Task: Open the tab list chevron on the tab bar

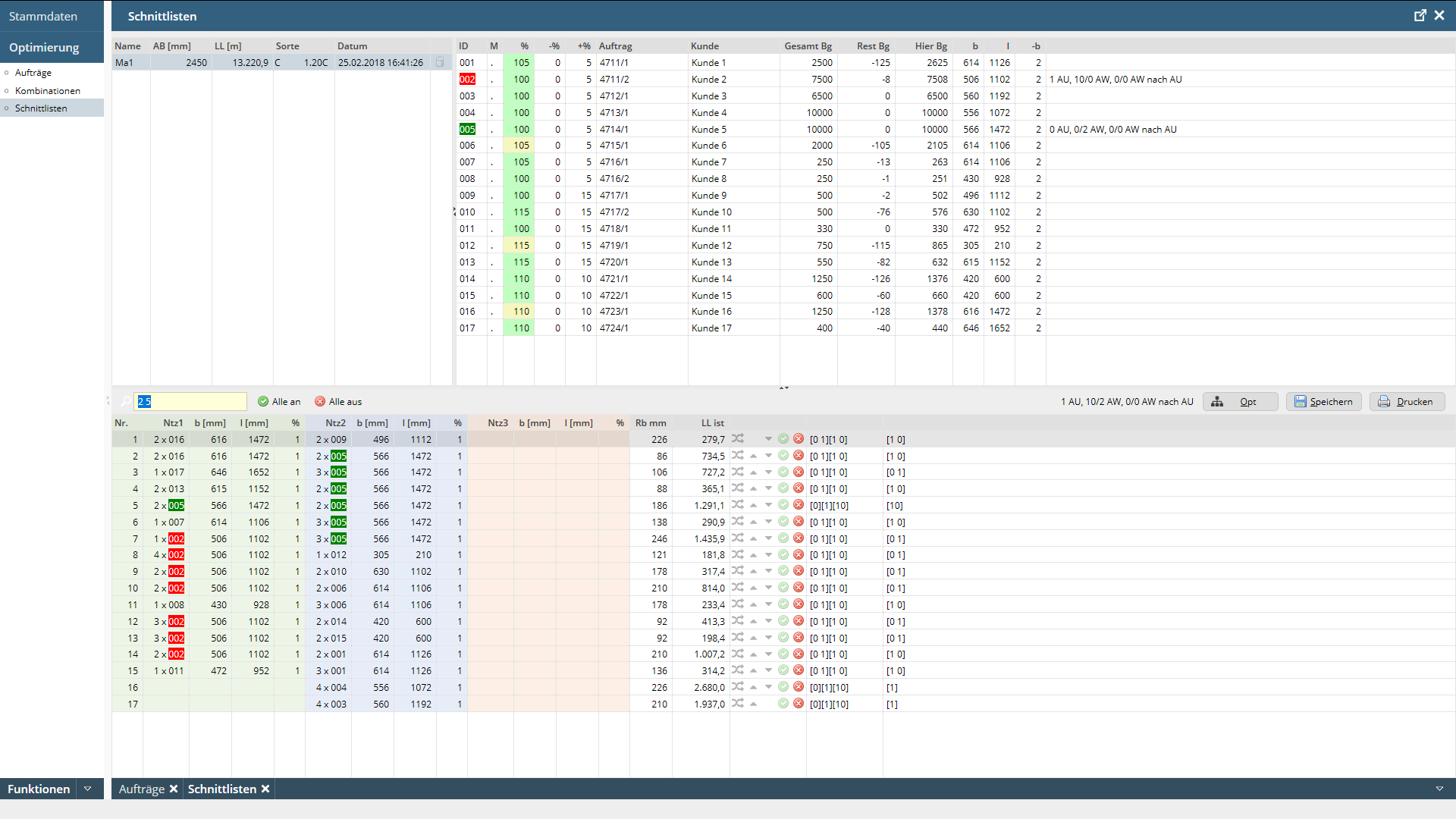Action: pos(1439,789)
